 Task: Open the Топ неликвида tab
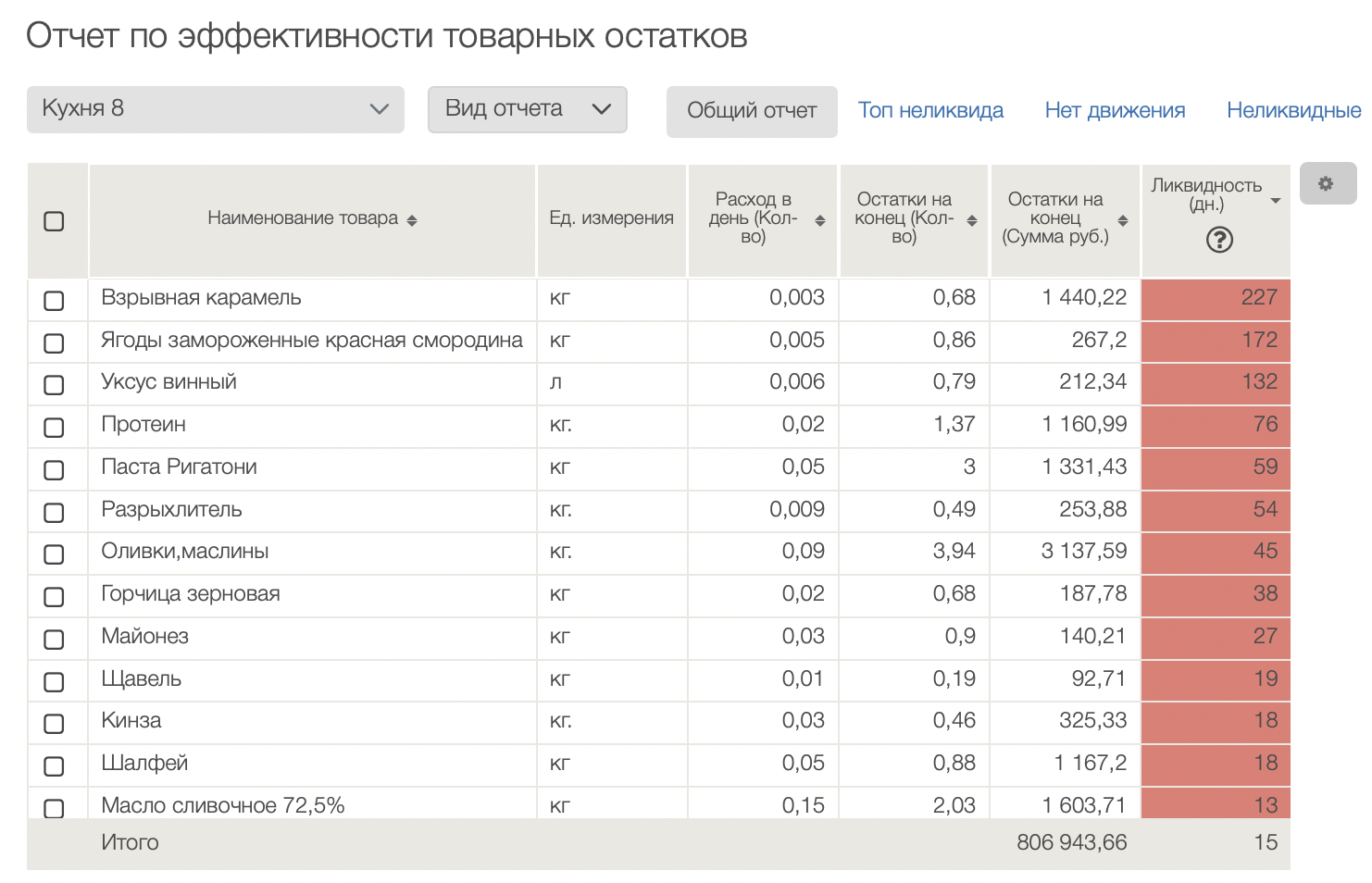click(929, 111)
